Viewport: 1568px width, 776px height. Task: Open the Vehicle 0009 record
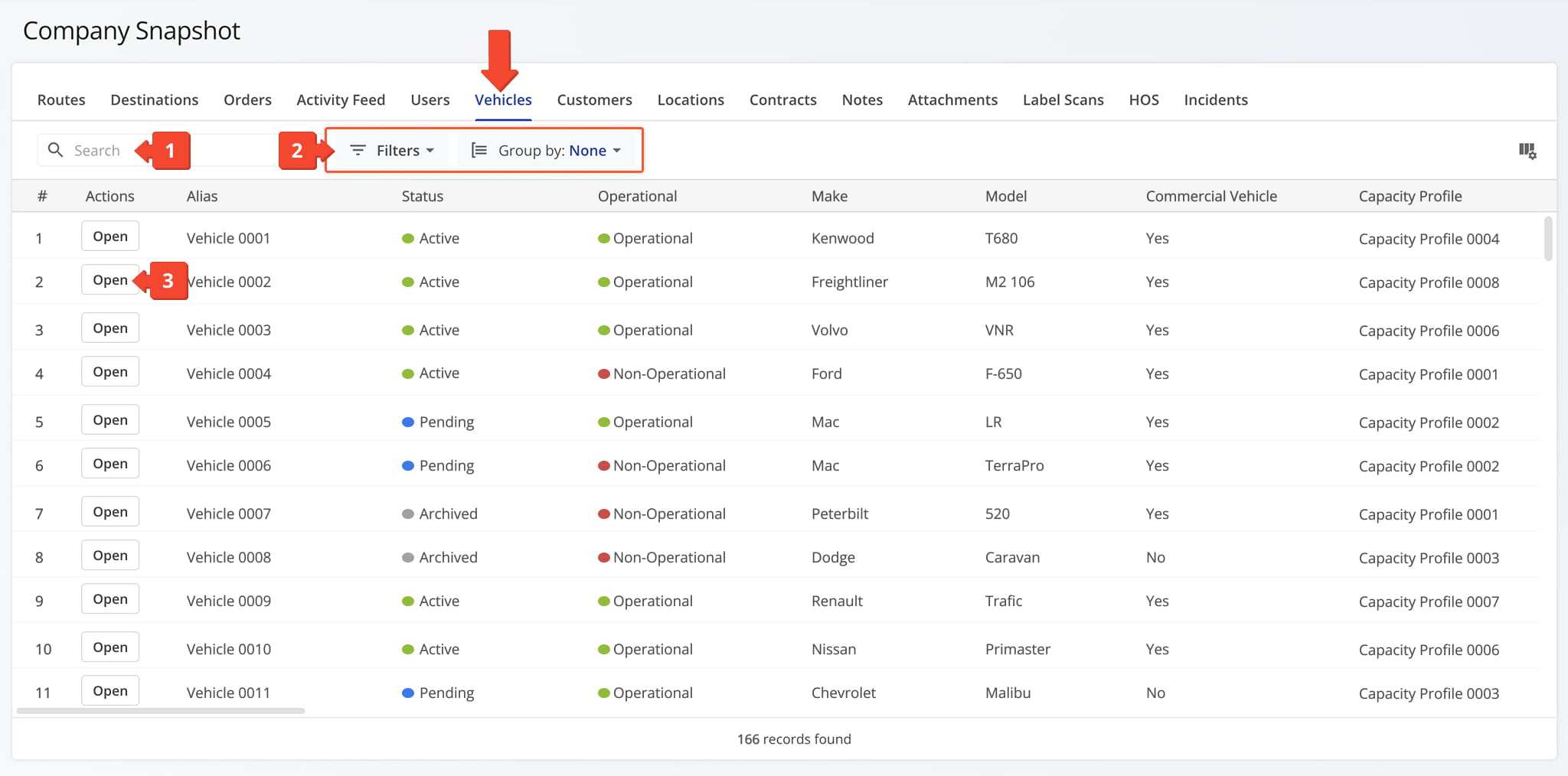(x=110, y=599)
